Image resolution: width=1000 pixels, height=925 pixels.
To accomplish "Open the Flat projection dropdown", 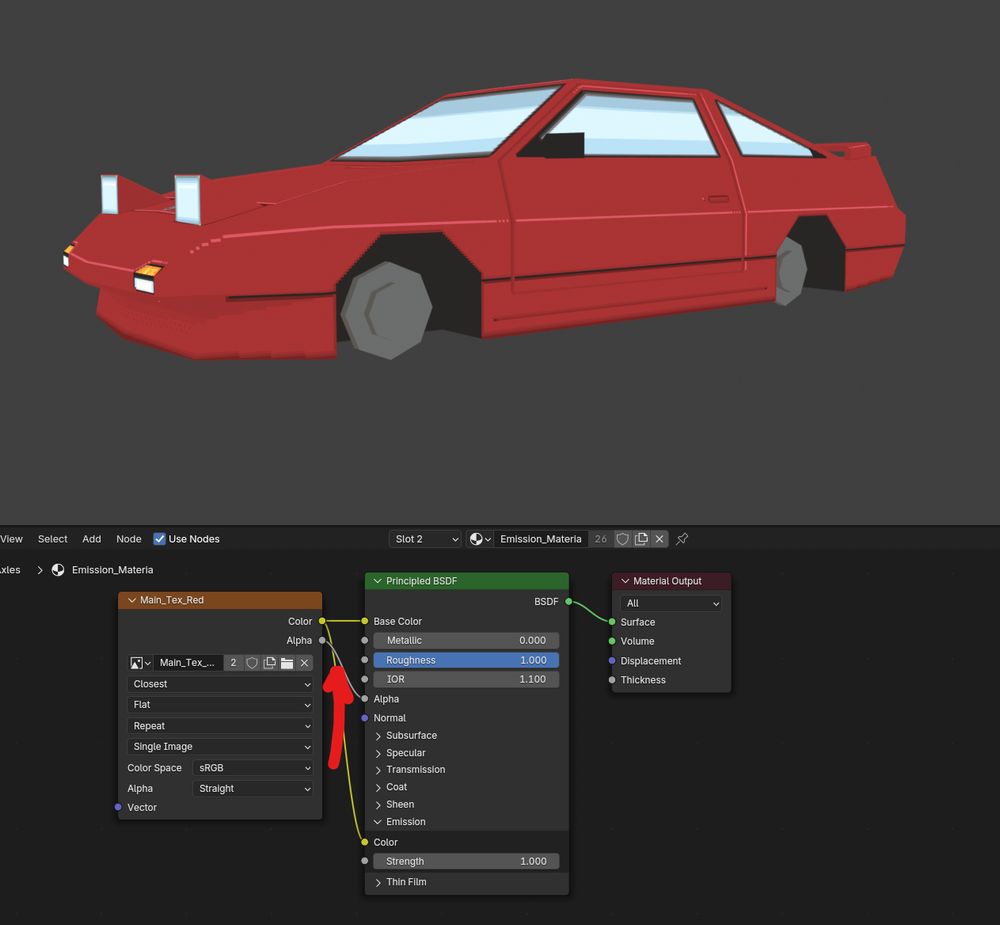I will [220, 704].
